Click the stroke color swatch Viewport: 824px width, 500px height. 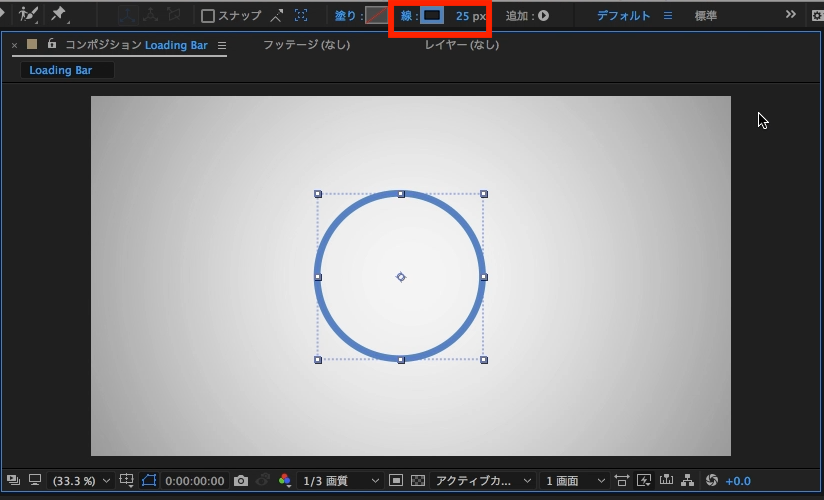pyautogui.click(x=432, y=15)
